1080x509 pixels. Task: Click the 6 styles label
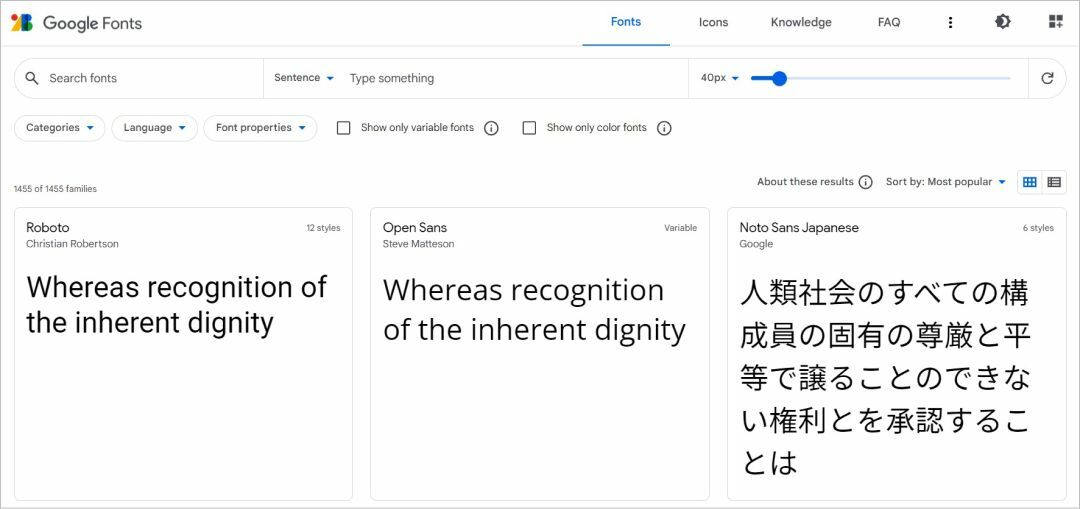point(1038,228)
